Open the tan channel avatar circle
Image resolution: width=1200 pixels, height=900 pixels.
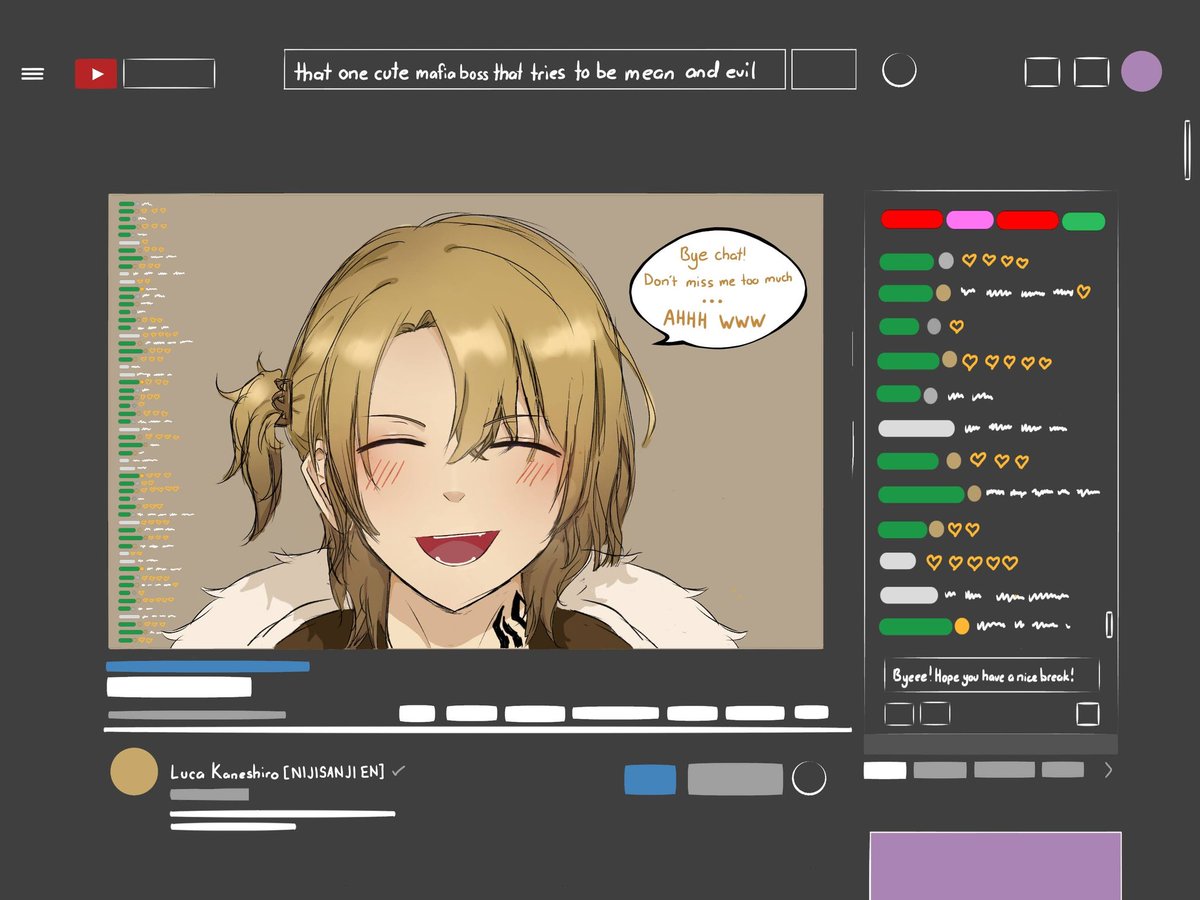click(133, 772)
